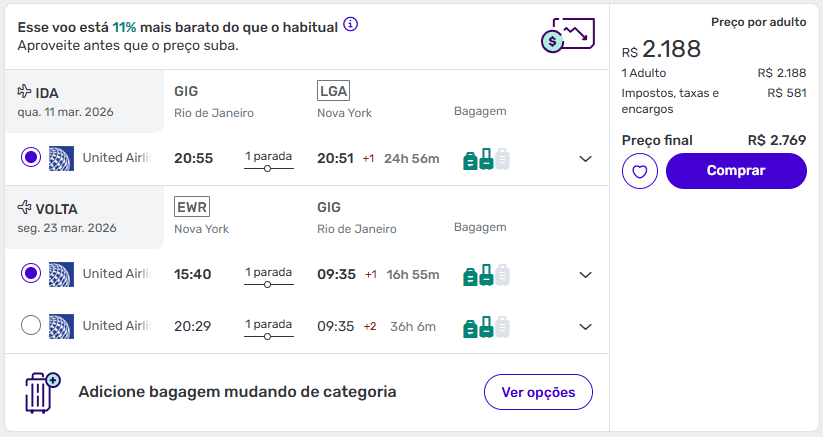The height and width of the screenshot is (437, 823).
Task: Expand details of the 20:55 GIG flight
Action: pyautogui.click(x=586, y=158)
